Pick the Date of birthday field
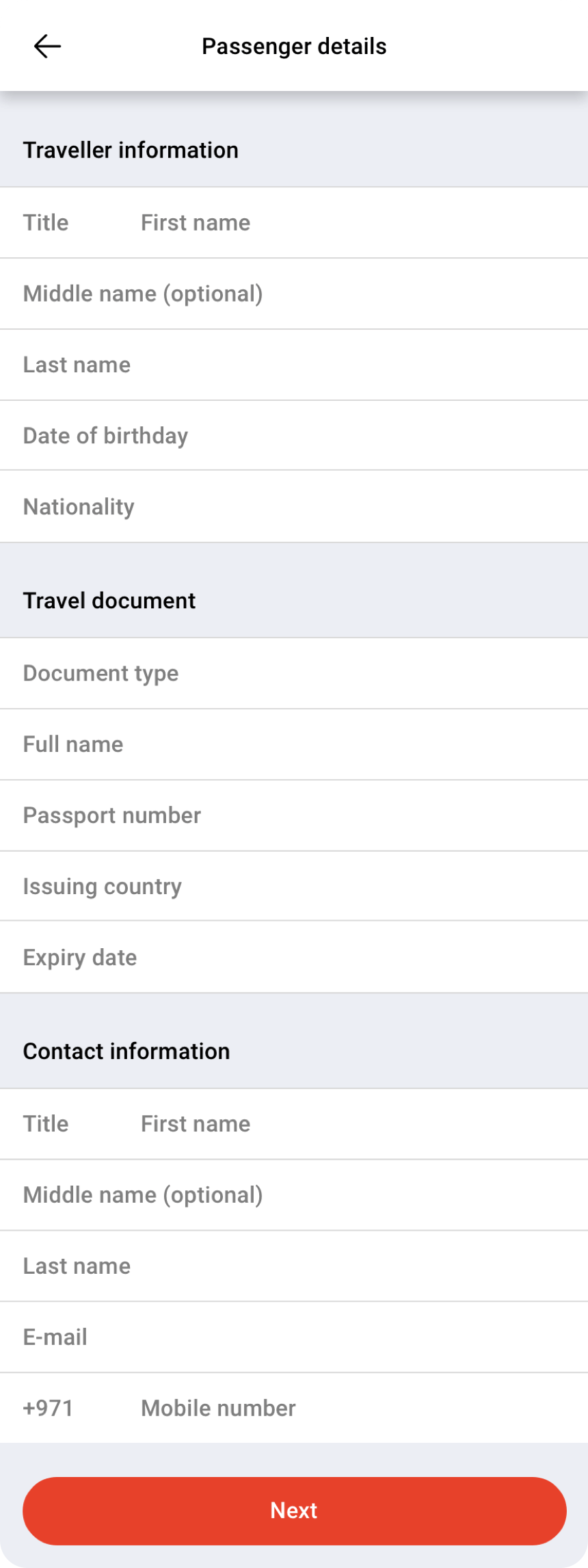 click(294, 436)
